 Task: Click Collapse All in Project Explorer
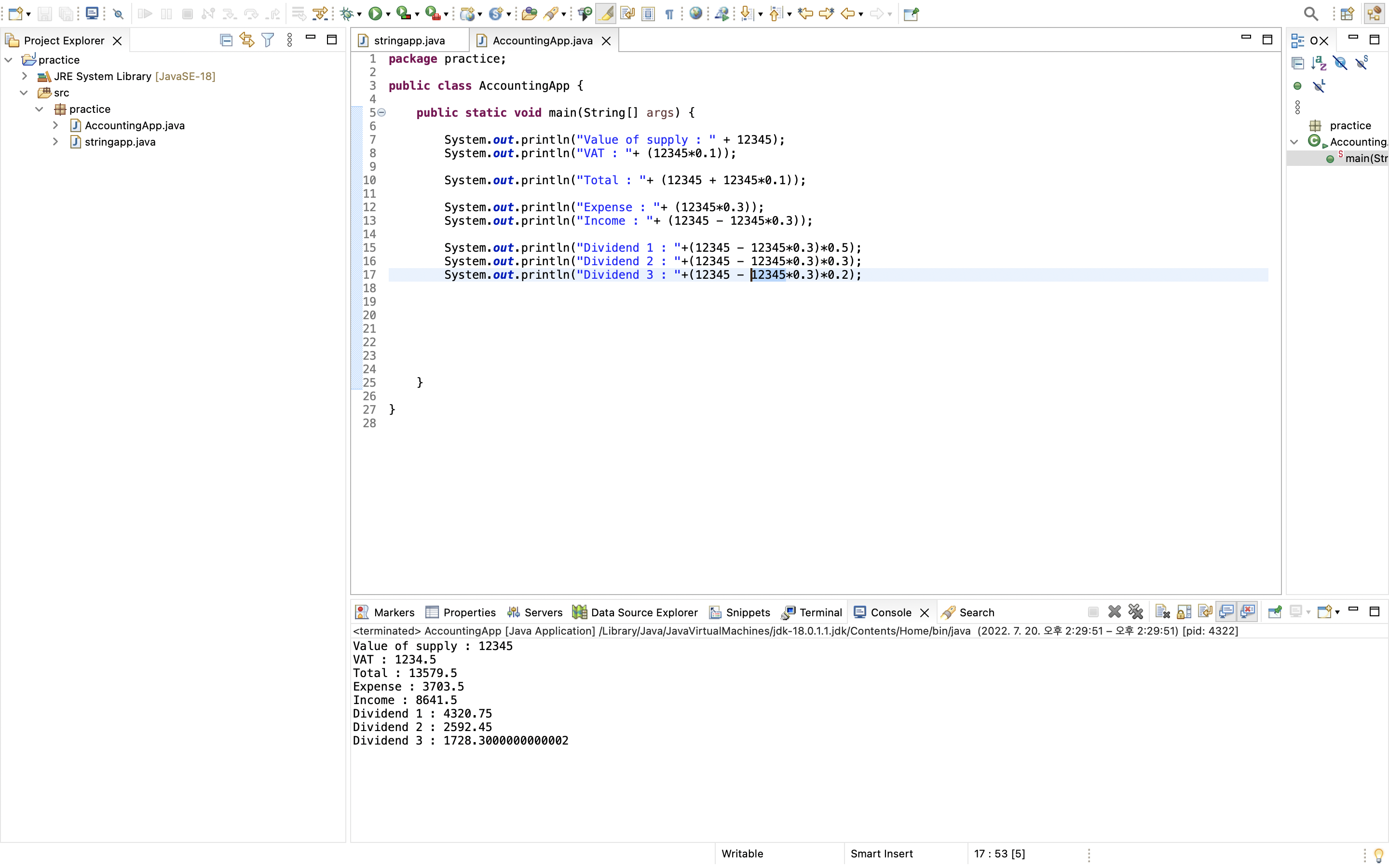click(226, 40)
